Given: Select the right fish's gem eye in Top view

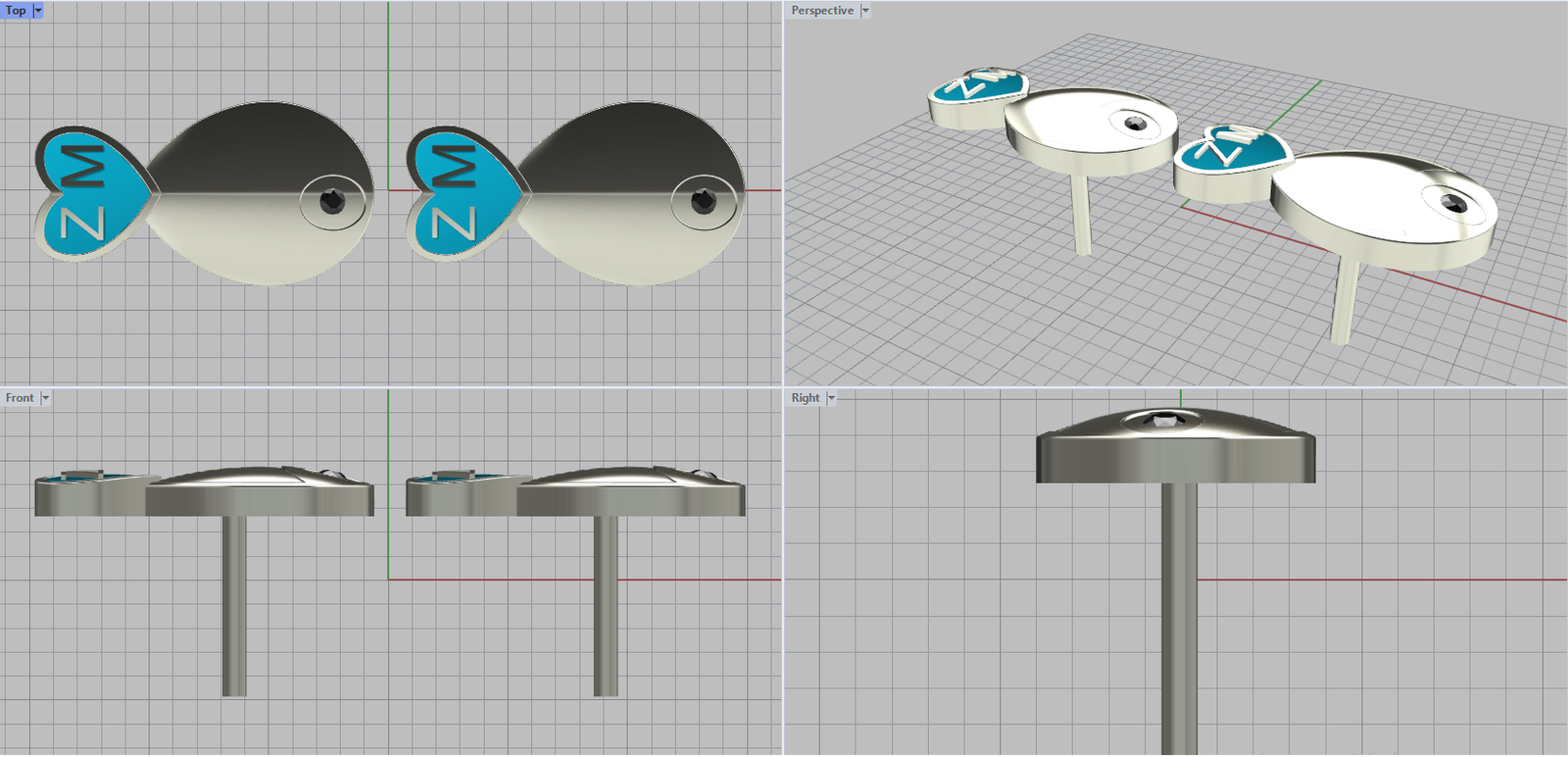Looking at the screenshot, I should (704, 201).
